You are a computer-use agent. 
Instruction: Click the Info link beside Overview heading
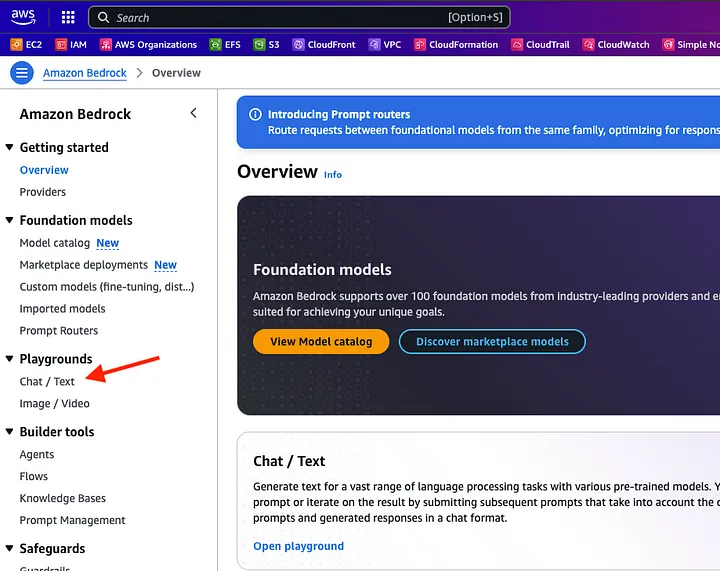click(333, 175)
